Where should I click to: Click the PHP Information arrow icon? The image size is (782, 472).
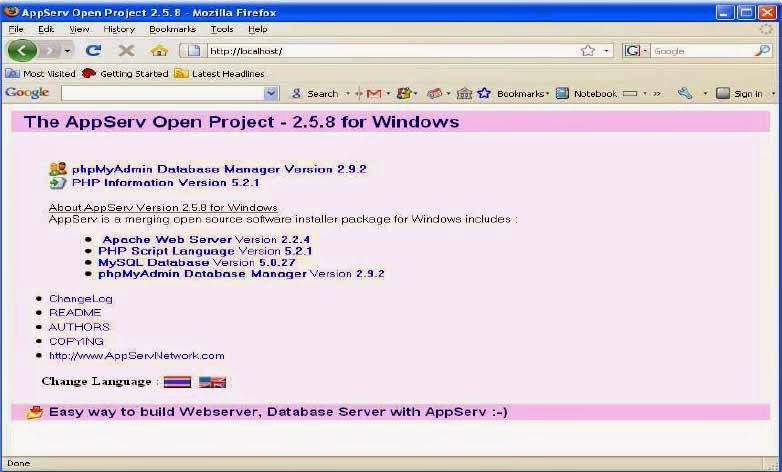(58, 183)
